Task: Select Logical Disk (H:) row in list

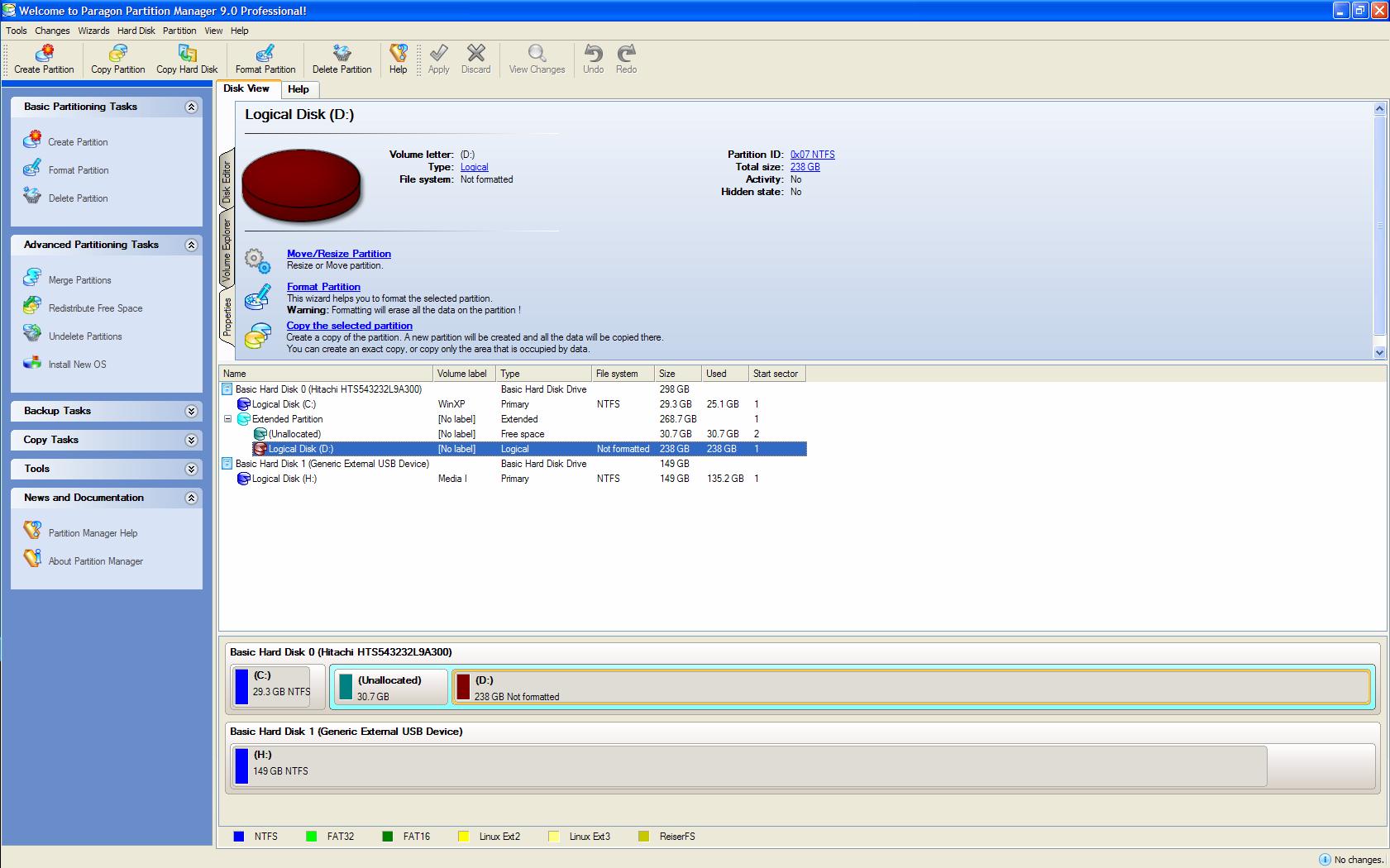Action: 284,479
